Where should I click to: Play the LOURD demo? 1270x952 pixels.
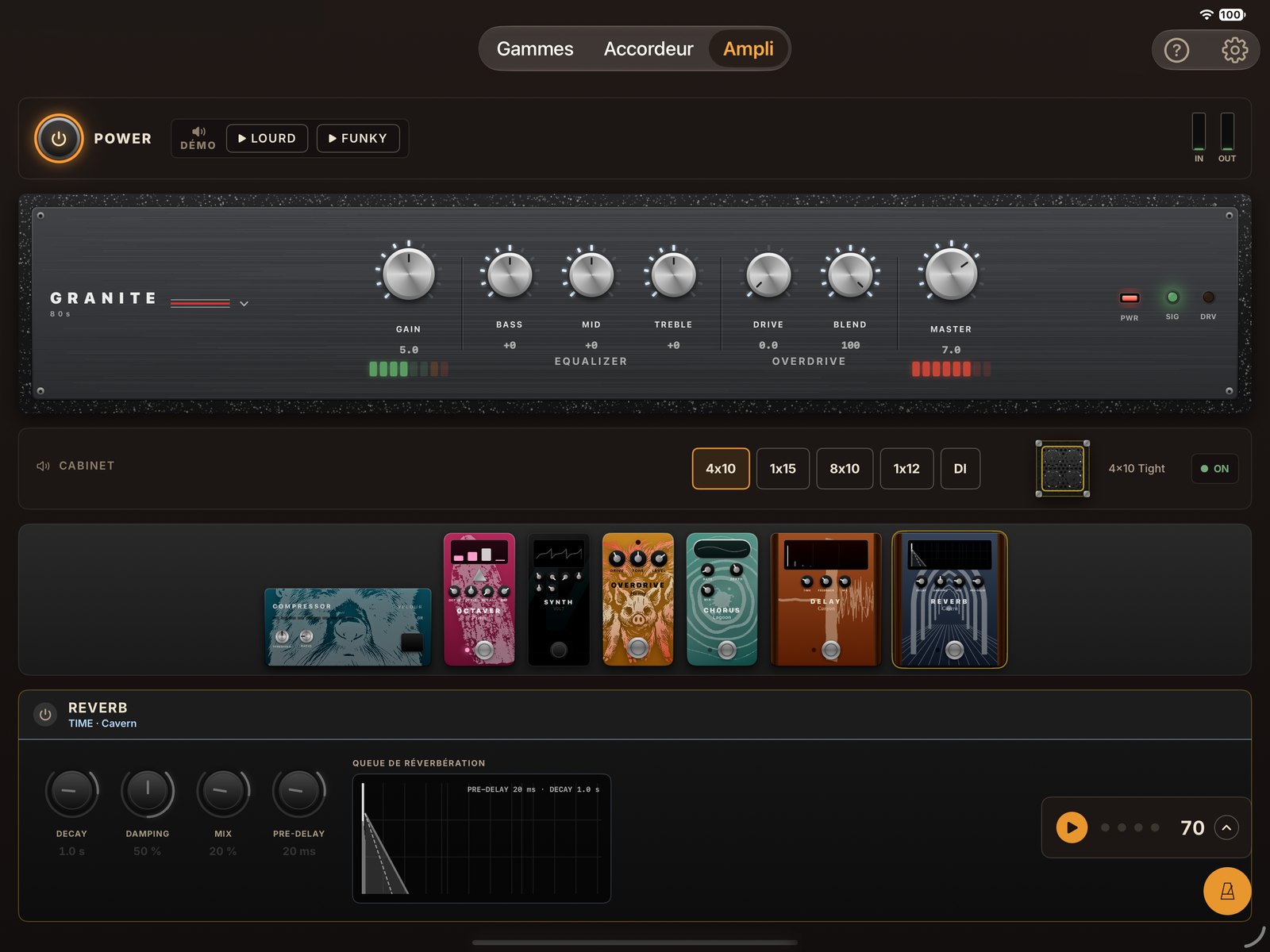point(267,138)
